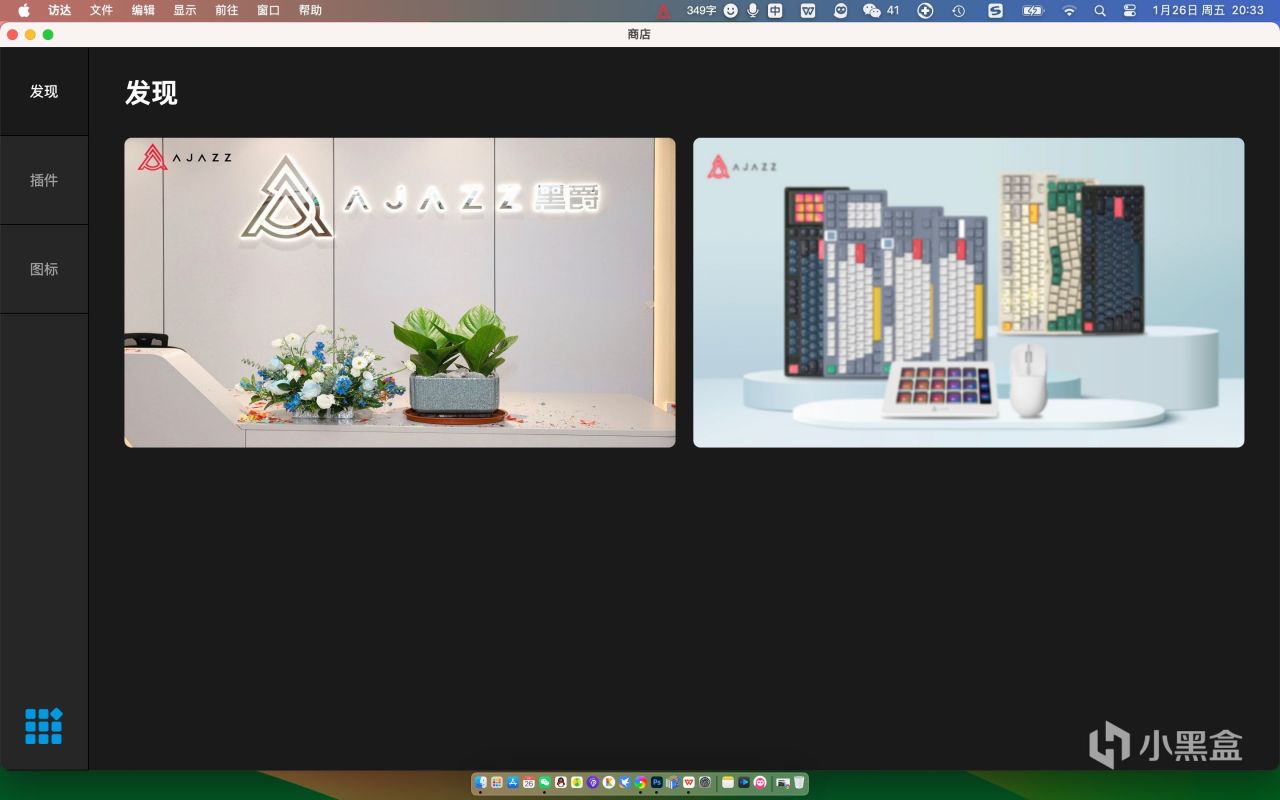Open the Time Machine clock icon
The image size is (1280, 800).
958,10
